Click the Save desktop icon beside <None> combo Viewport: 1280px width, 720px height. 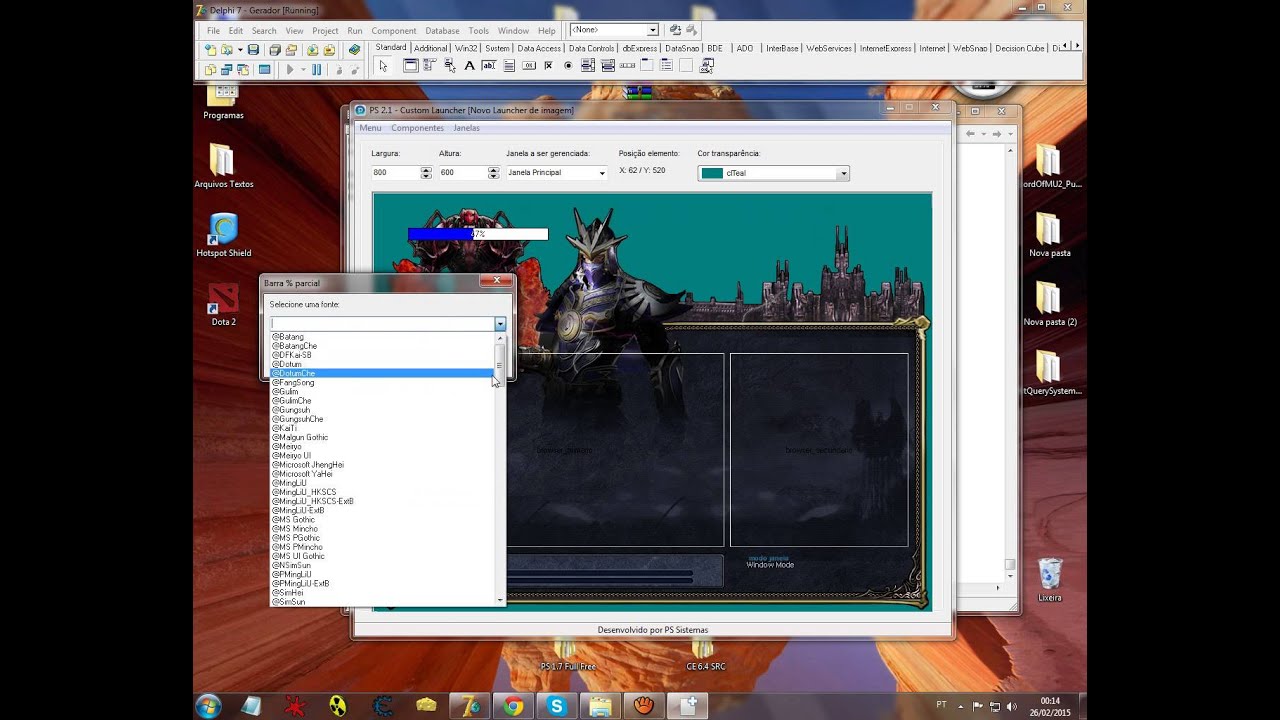(675, 30)
